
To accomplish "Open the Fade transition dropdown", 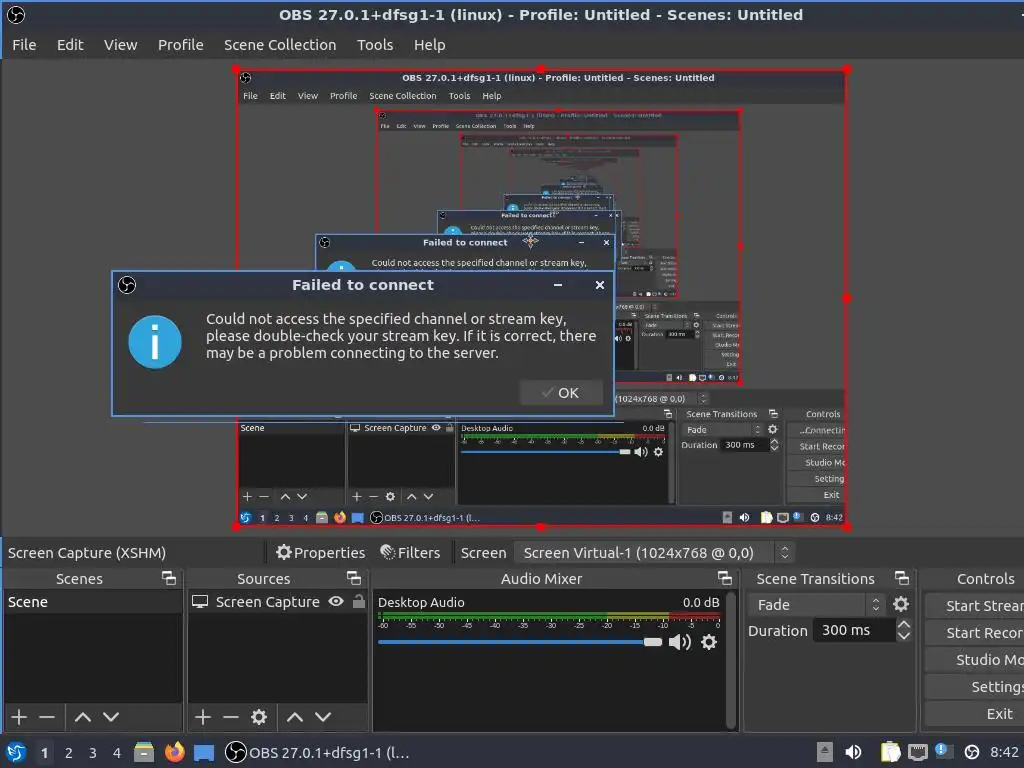I will (816, 605).
